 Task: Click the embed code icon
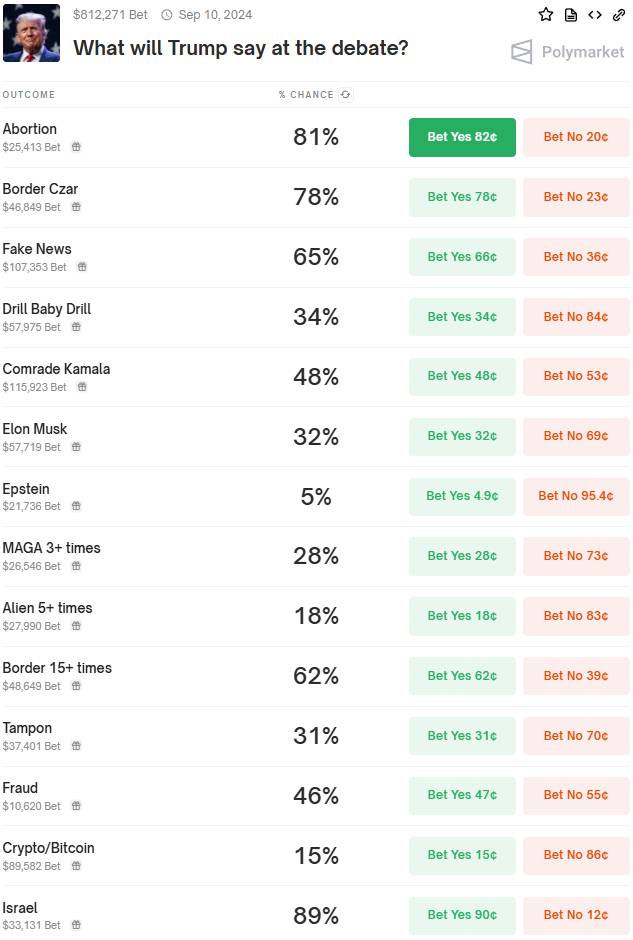(x=595, y=14)
